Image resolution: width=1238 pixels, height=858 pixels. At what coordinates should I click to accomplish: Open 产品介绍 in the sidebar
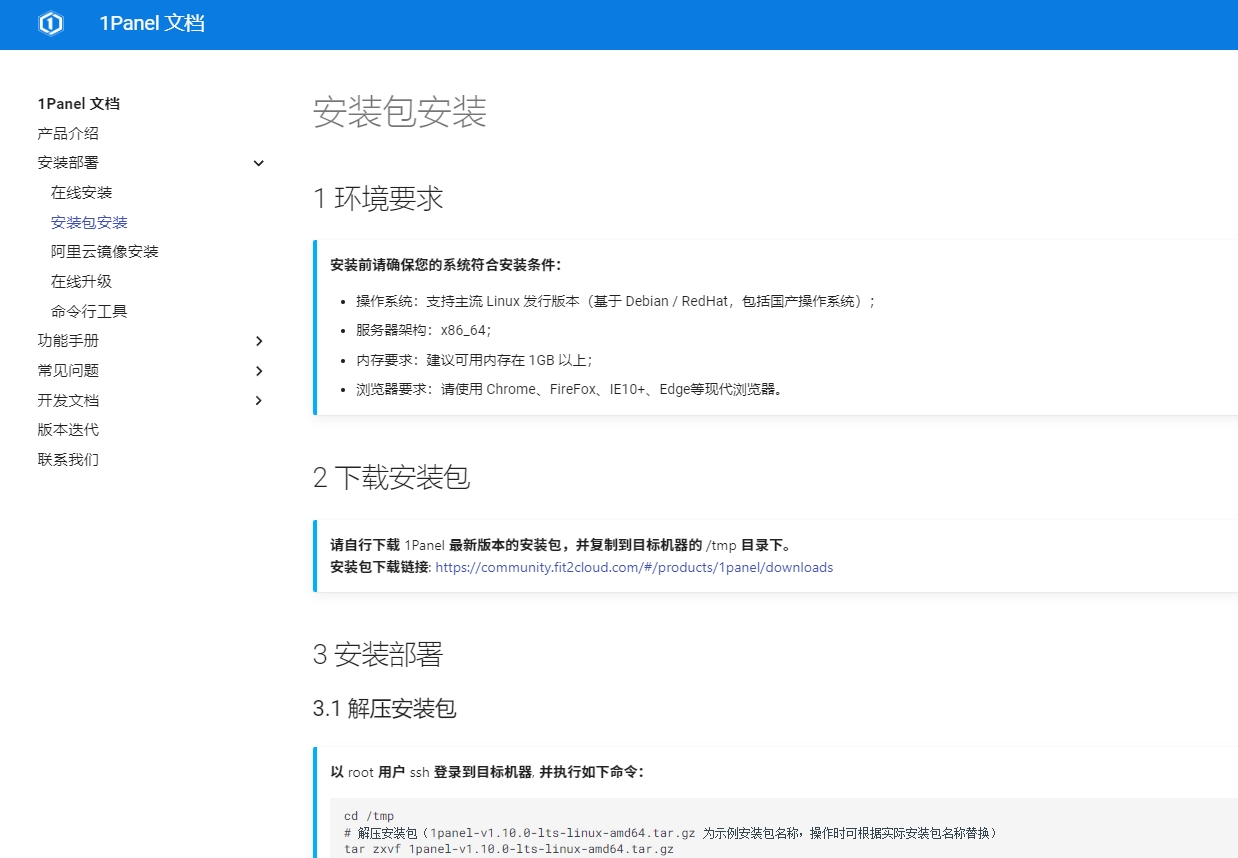68,133
